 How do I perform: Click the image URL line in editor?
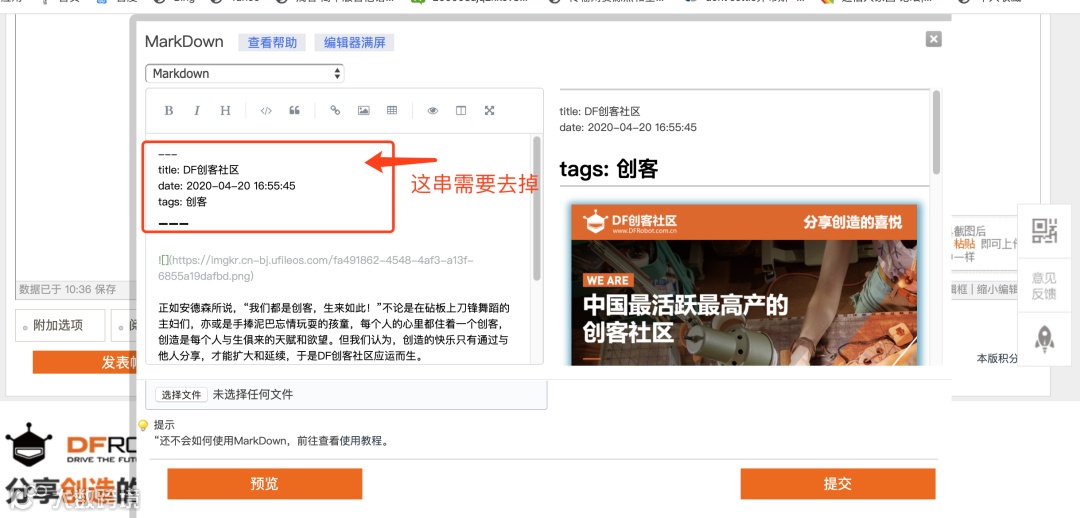(315, 268)
